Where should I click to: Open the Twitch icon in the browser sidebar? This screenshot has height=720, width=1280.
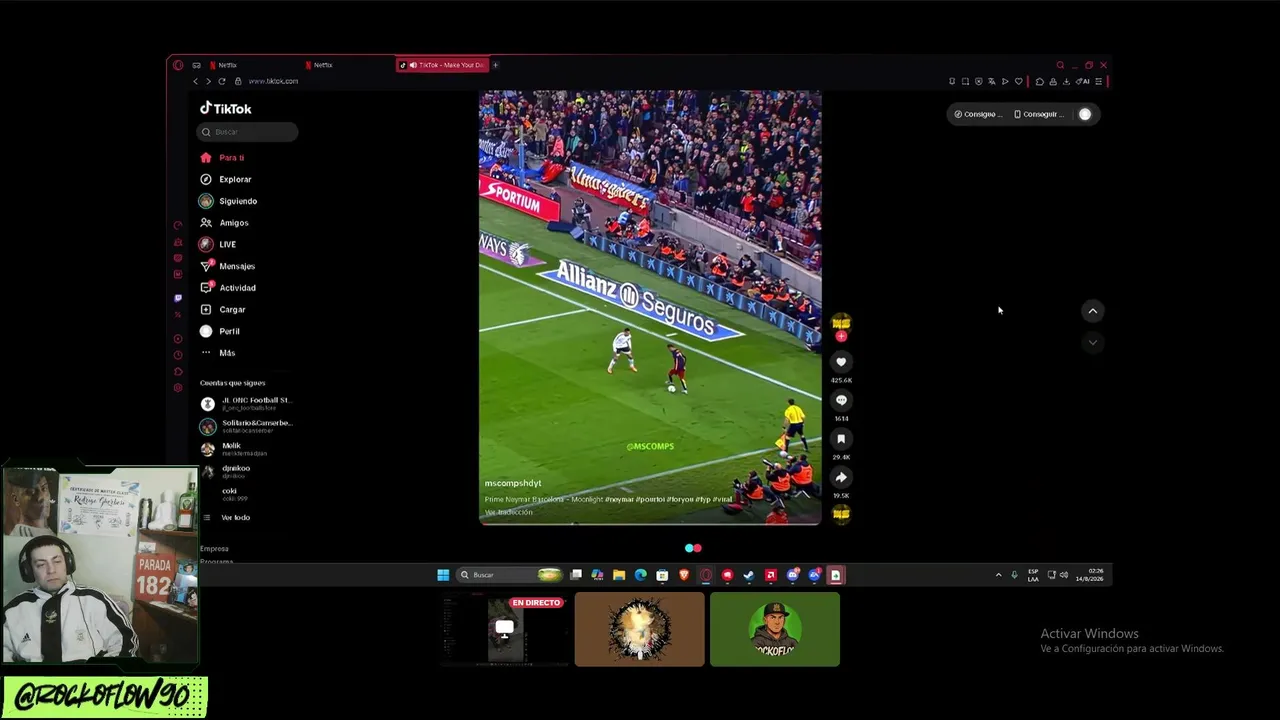click(178, 298)
